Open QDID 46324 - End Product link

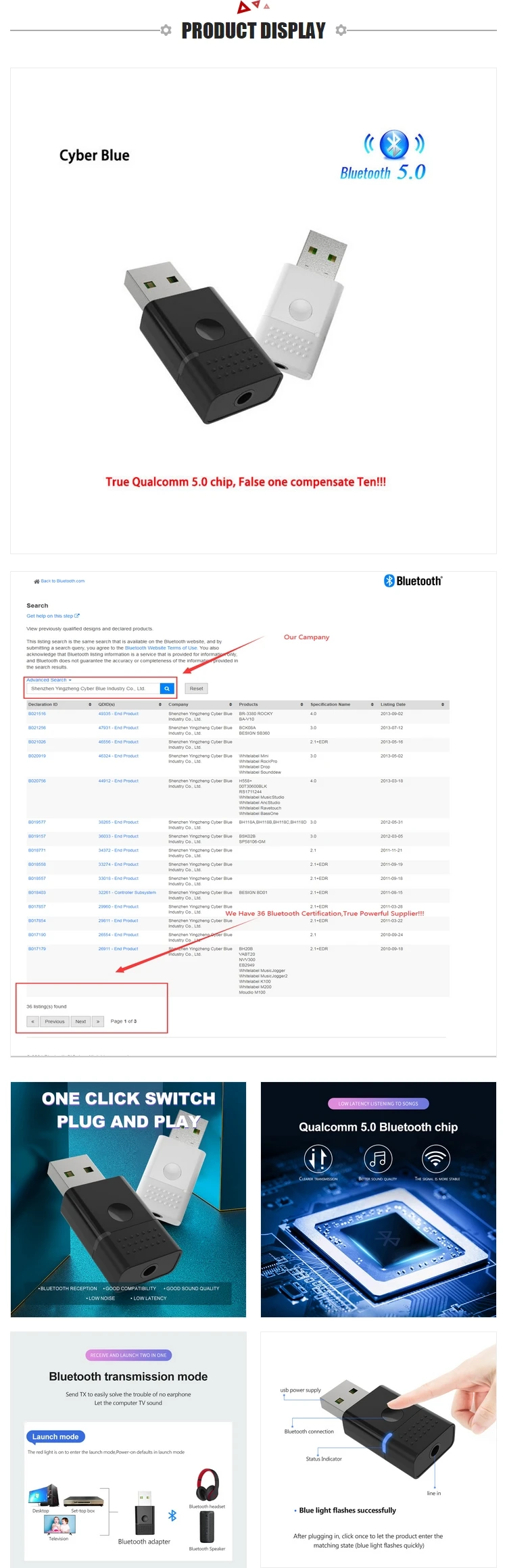[118, 756]
